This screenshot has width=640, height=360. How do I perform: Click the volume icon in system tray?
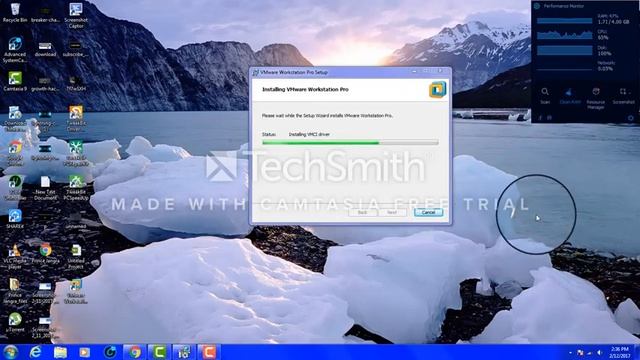point(599,352)
